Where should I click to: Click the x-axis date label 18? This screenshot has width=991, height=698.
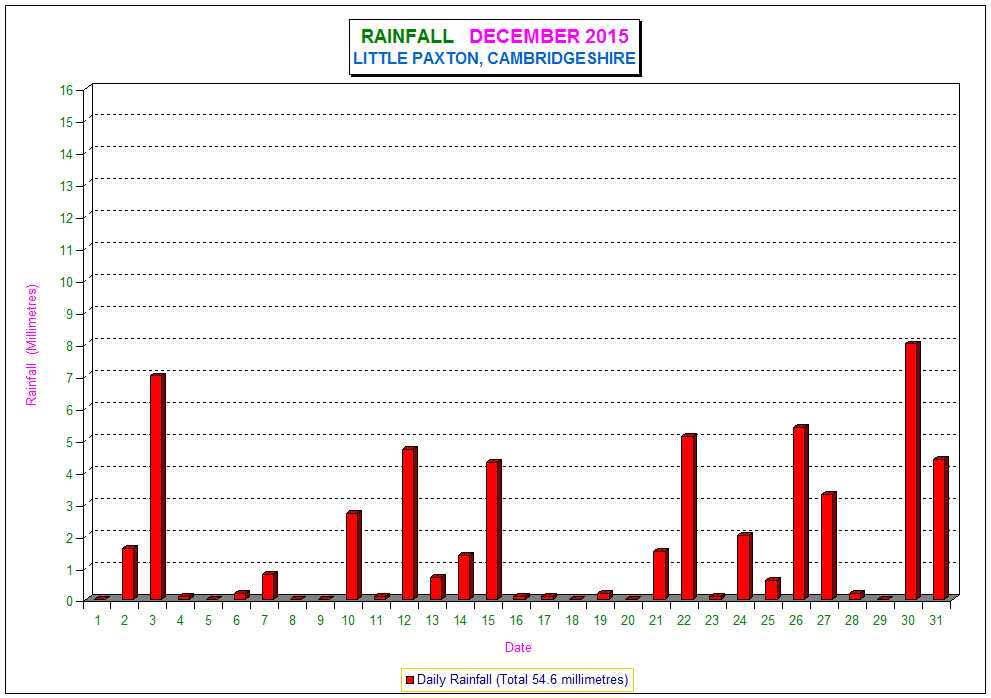(572, 620)
